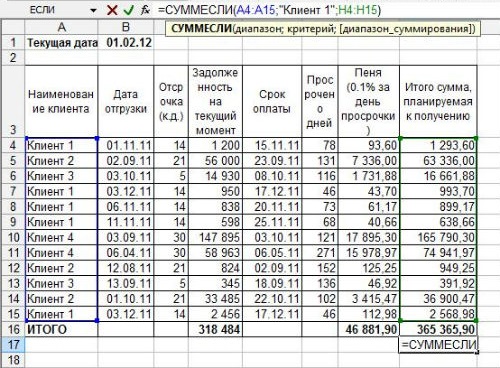Click inside the formula bar text
The image size is (500, 368).
click(269, 10)
